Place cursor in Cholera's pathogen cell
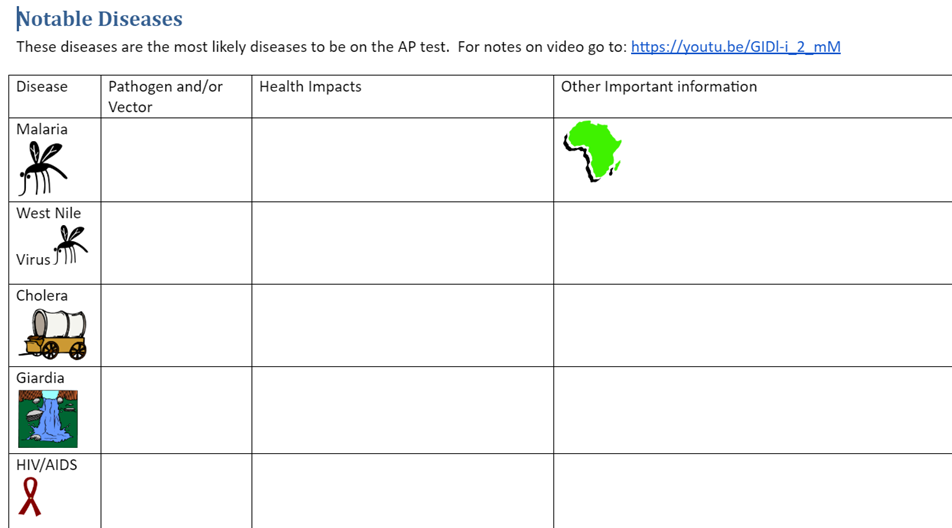The image size is (952, 528). pos(176,325)
